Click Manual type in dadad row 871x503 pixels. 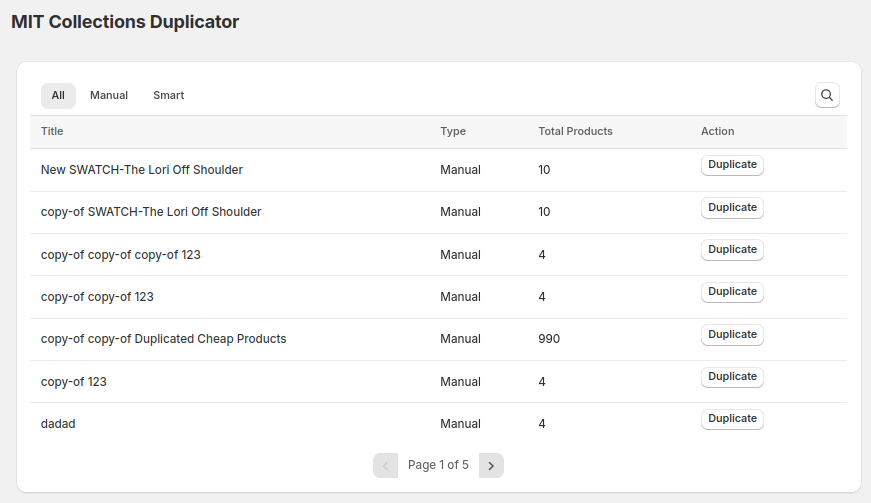coord(460,424)
